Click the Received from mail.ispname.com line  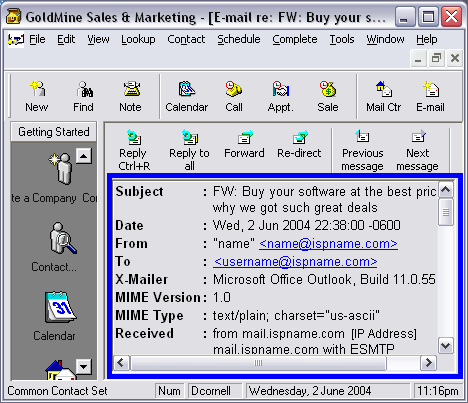point(315,334)
